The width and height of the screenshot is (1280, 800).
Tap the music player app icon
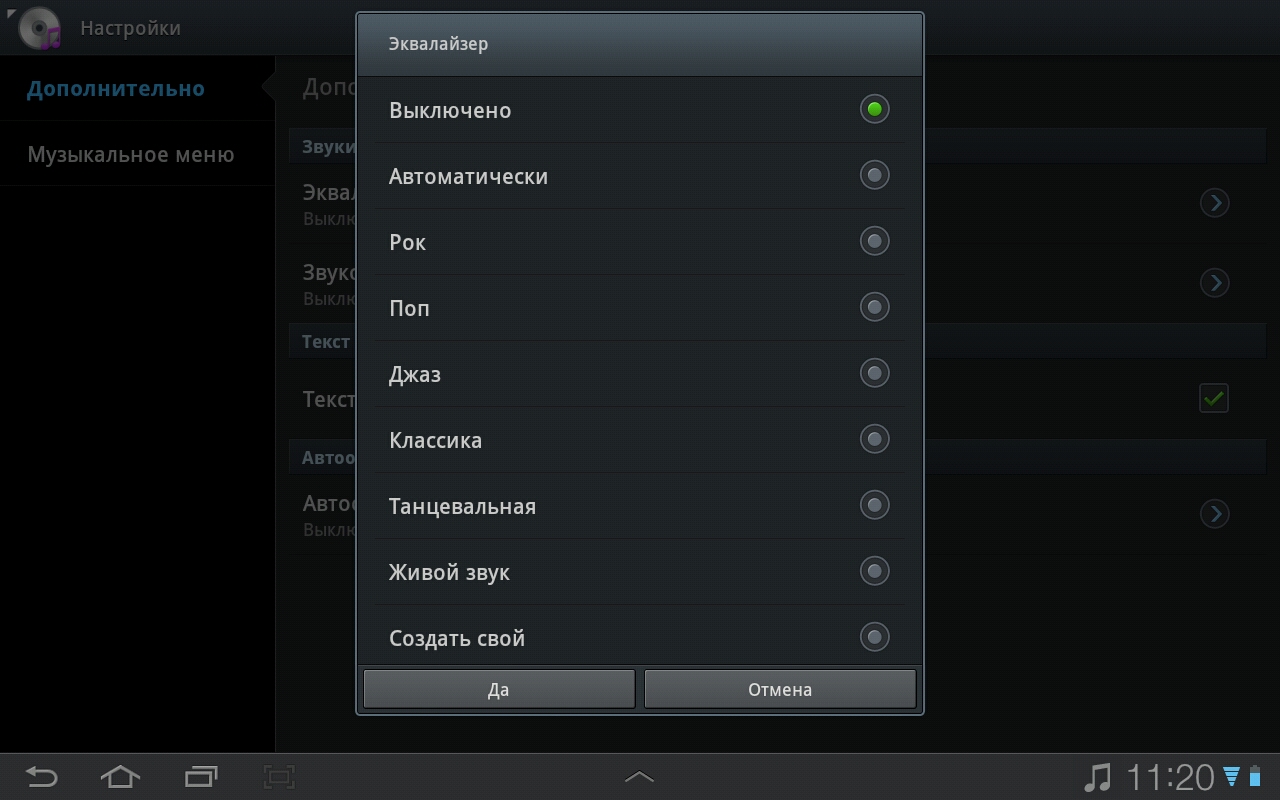click(x=40, y=28)
